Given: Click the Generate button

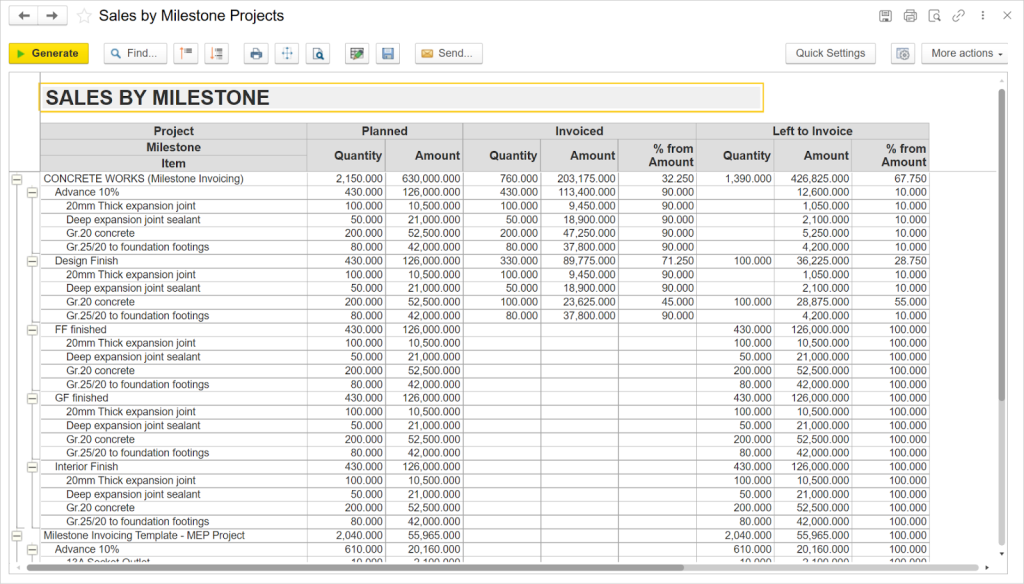Looking at the screenshot, I should (48, 53).
